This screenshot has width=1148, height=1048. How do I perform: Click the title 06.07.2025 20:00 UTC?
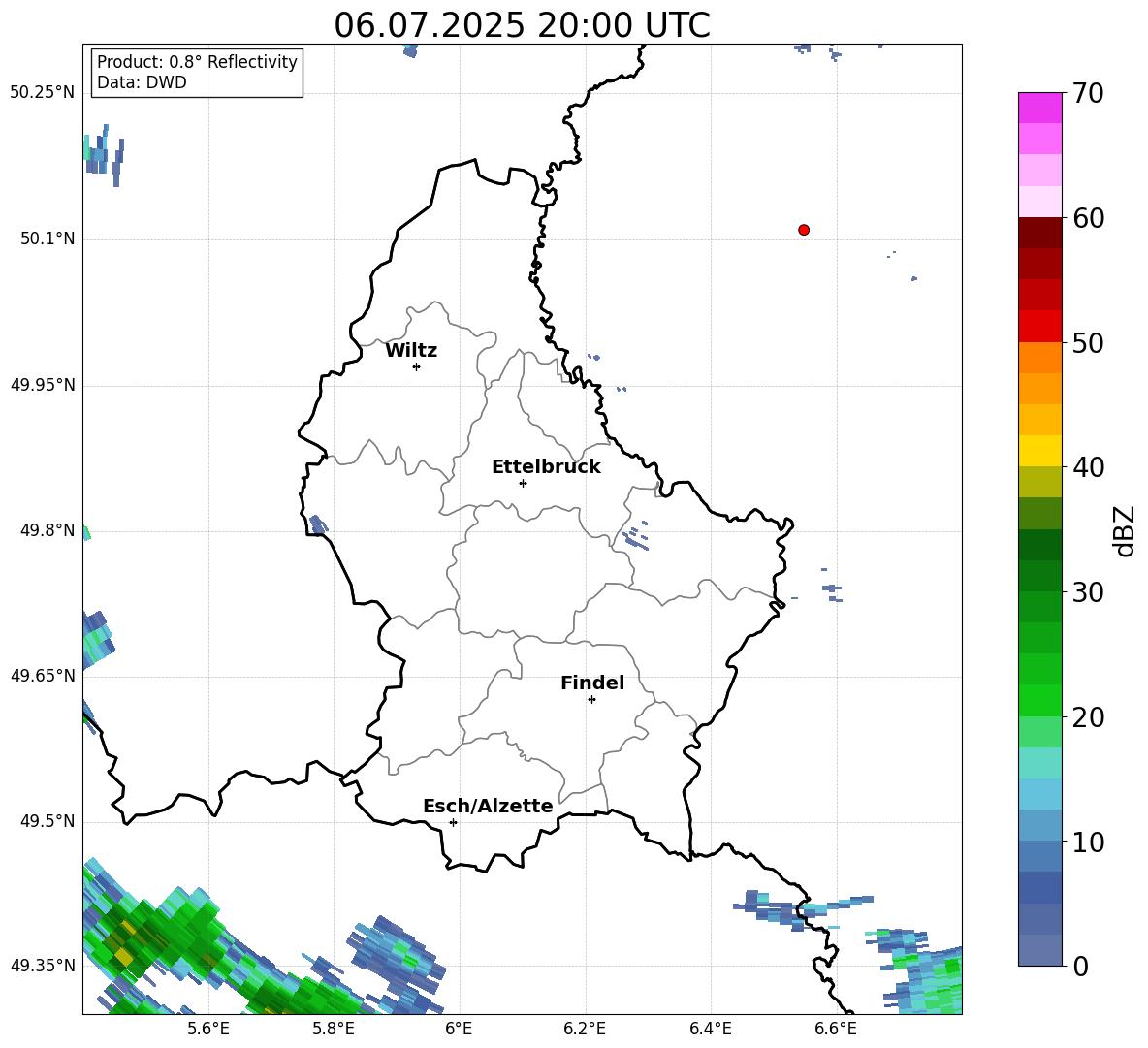[x=522, y=25]
